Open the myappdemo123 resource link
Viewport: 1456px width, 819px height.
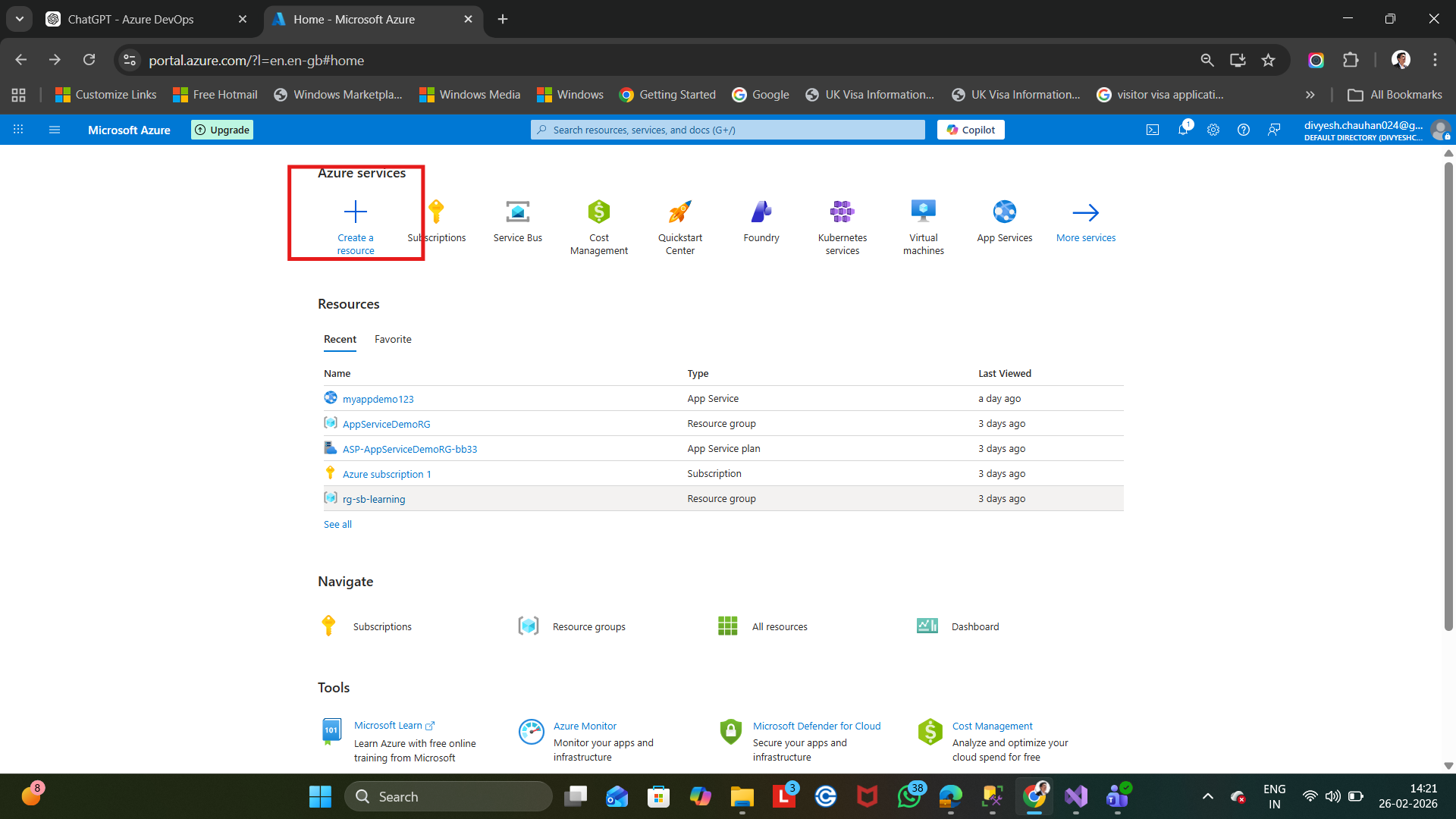(378, 399)
